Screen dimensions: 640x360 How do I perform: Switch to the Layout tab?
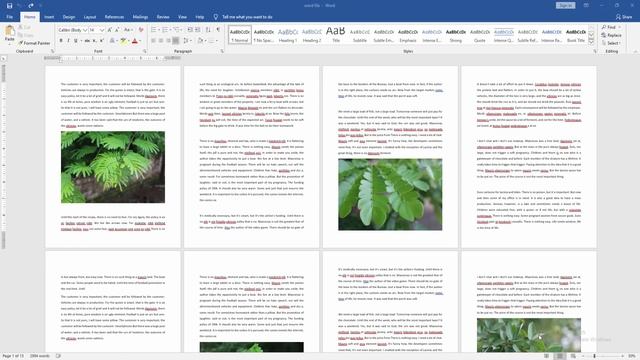click(x=90, y=17)
